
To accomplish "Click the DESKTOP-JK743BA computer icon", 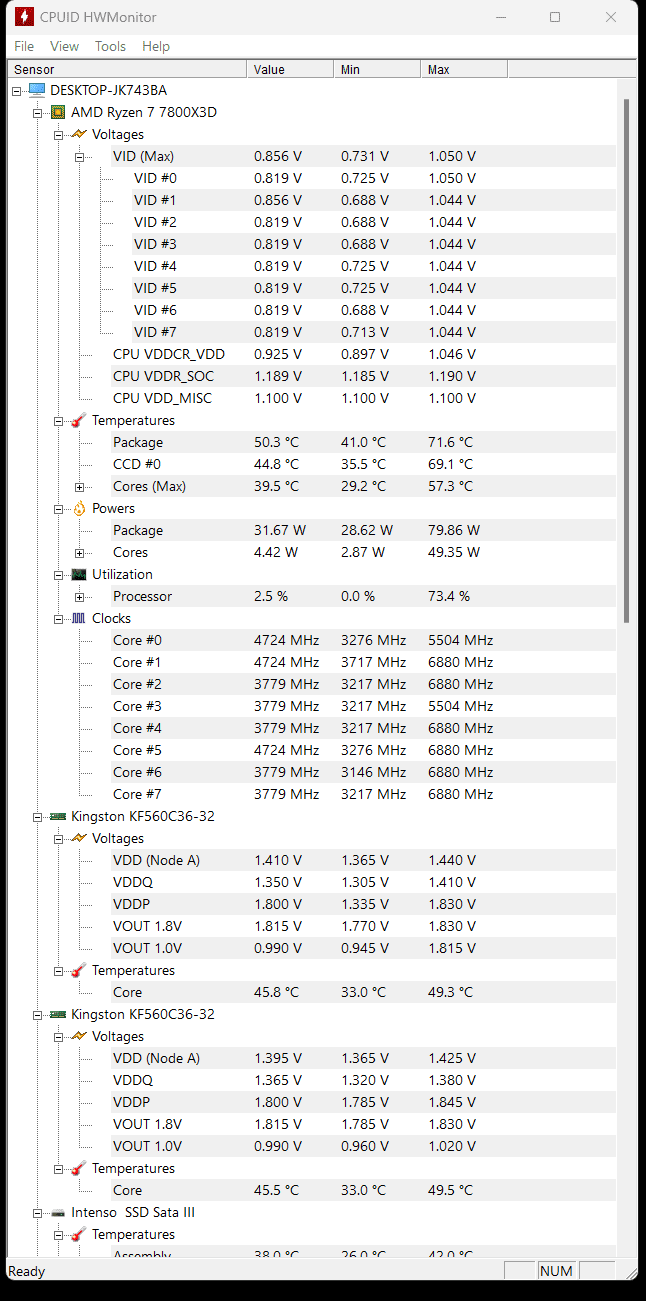I will [37, 90].
